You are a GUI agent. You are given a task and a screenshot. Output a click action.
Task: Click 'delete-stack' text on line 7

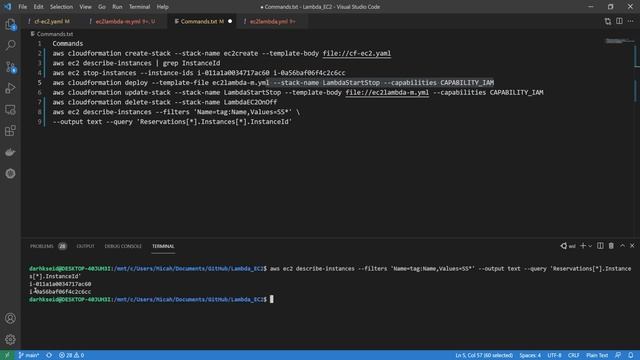[x=147, y=102]
